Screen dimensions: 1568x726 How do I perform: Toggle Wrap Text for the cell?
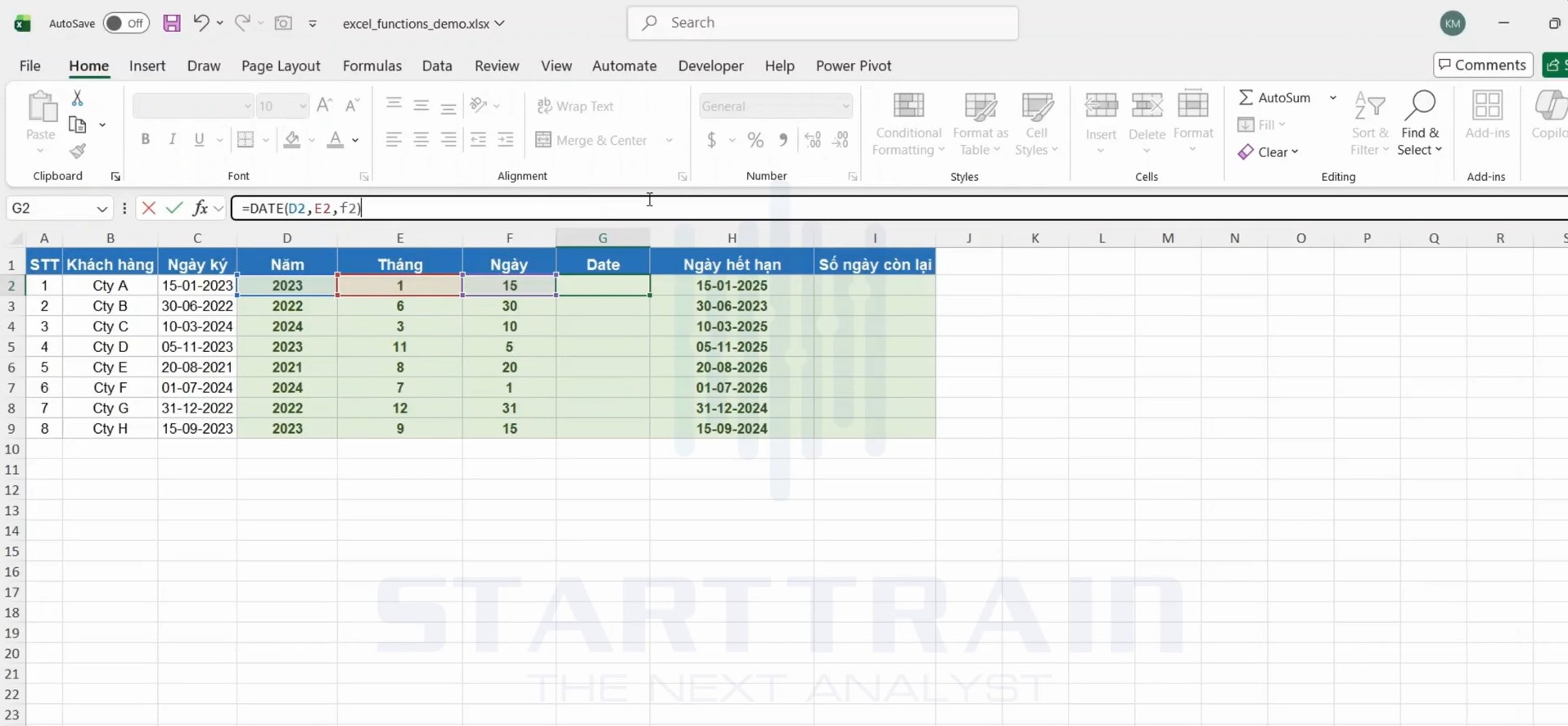tap(575, 106)
